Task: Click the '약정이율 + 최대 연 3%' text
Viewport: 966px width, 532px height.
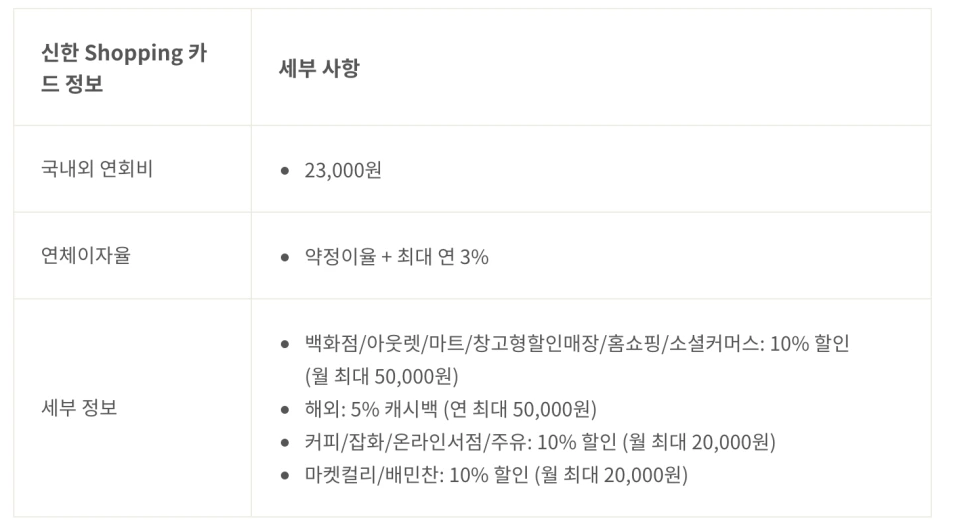Action: point(396,257)
